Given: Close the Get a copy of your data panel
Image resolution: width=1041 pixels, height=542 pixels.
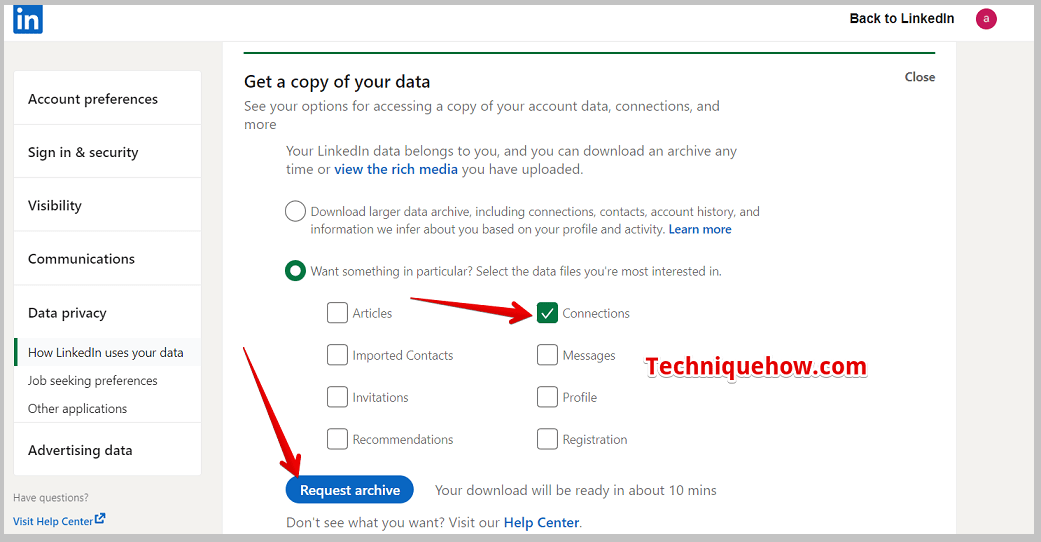Looking at the screenshot, I should pyautogui.click(x=920, y=77).
